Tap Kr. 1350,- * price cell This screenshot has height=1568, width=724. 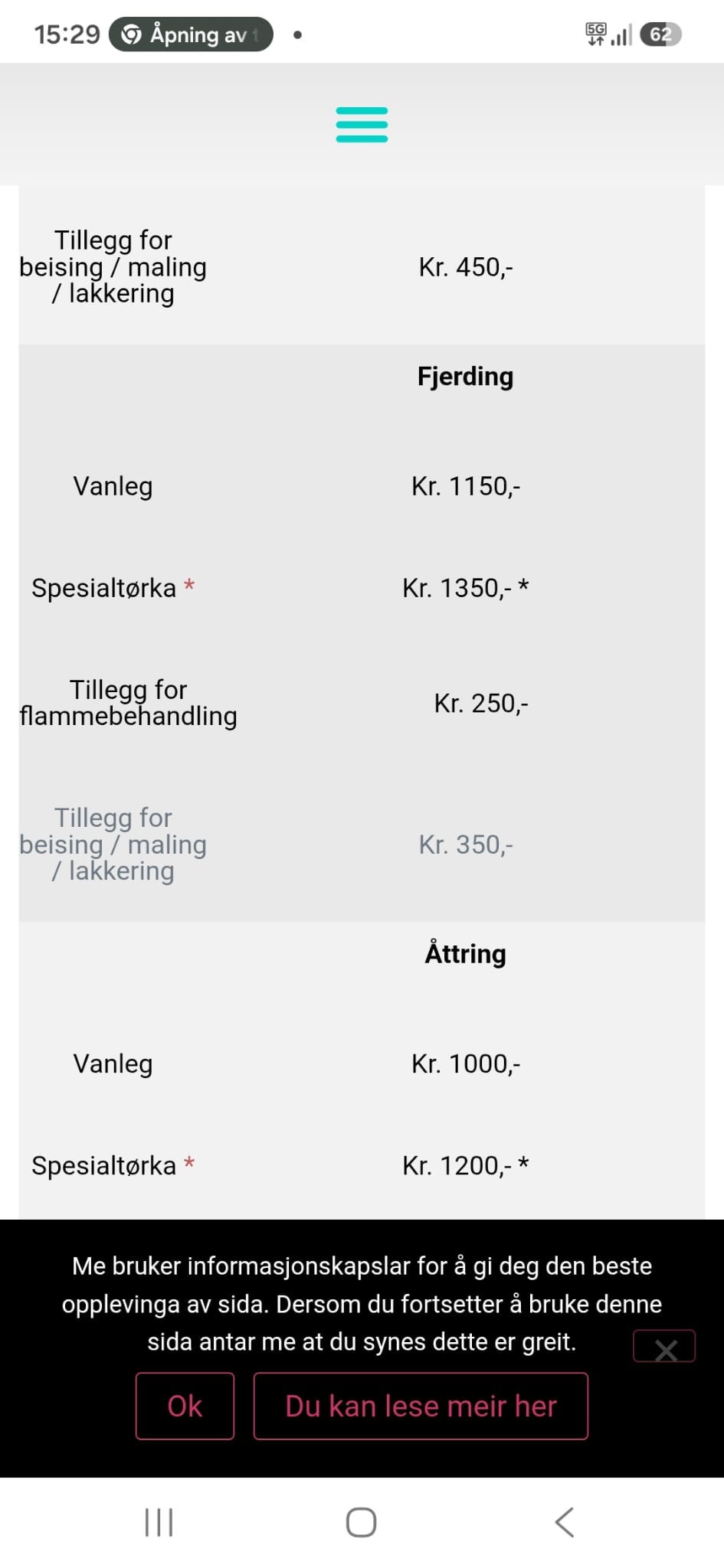point(466,588)
